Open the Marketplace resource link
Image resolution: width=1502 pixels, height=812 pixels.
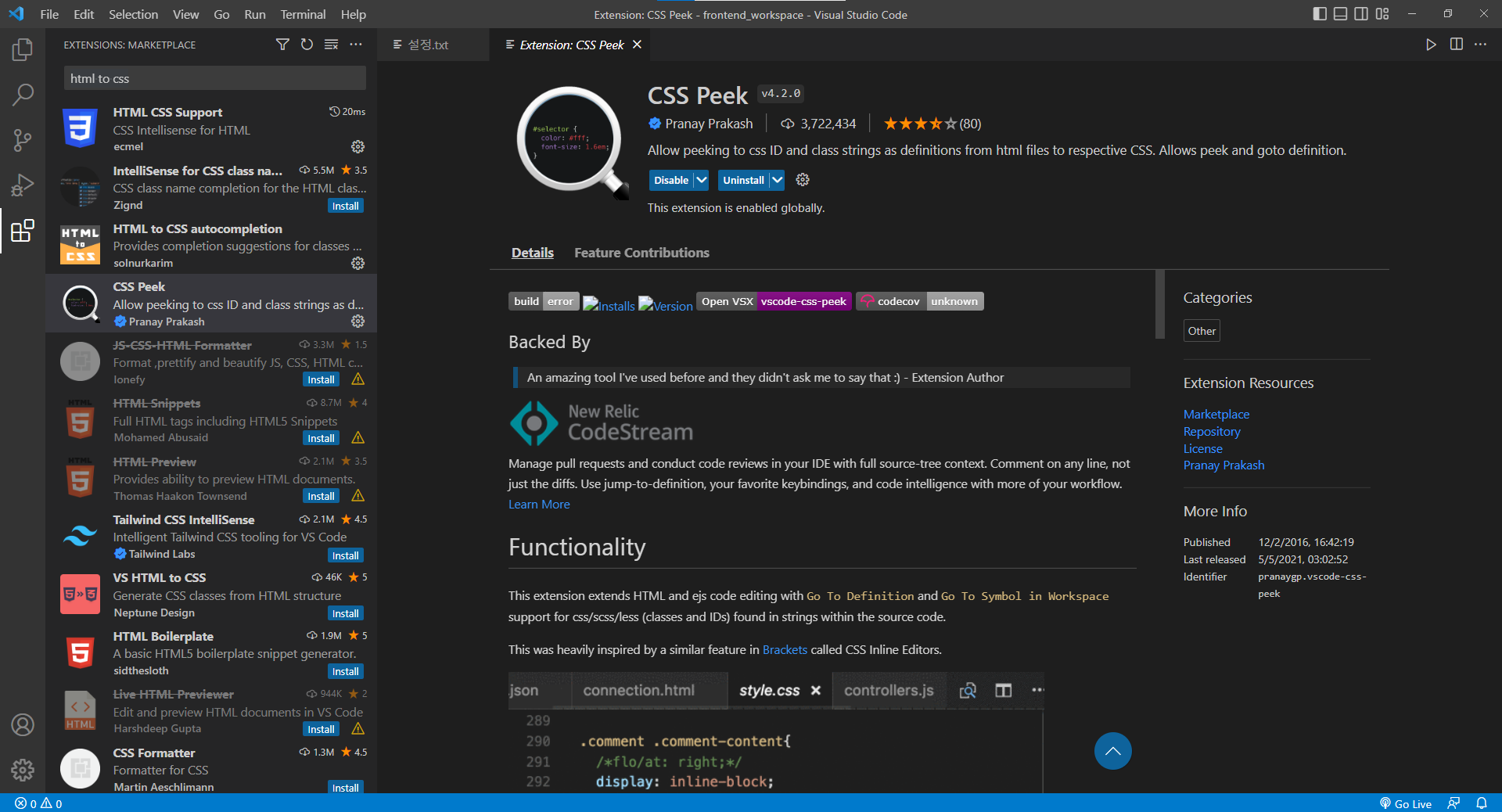(x=1216, y=414)
